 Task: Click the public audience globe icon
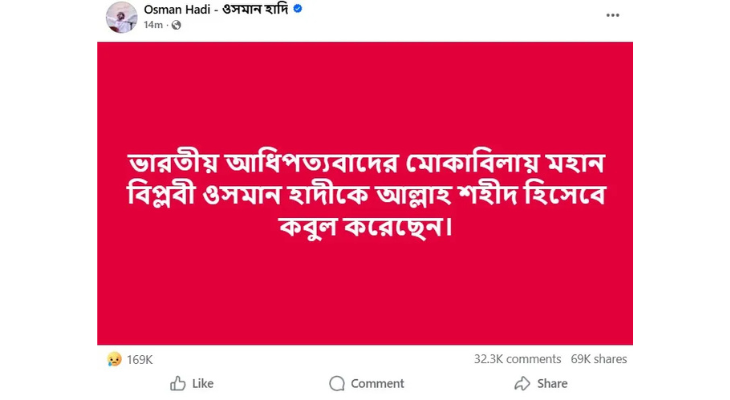coord(176,25)
